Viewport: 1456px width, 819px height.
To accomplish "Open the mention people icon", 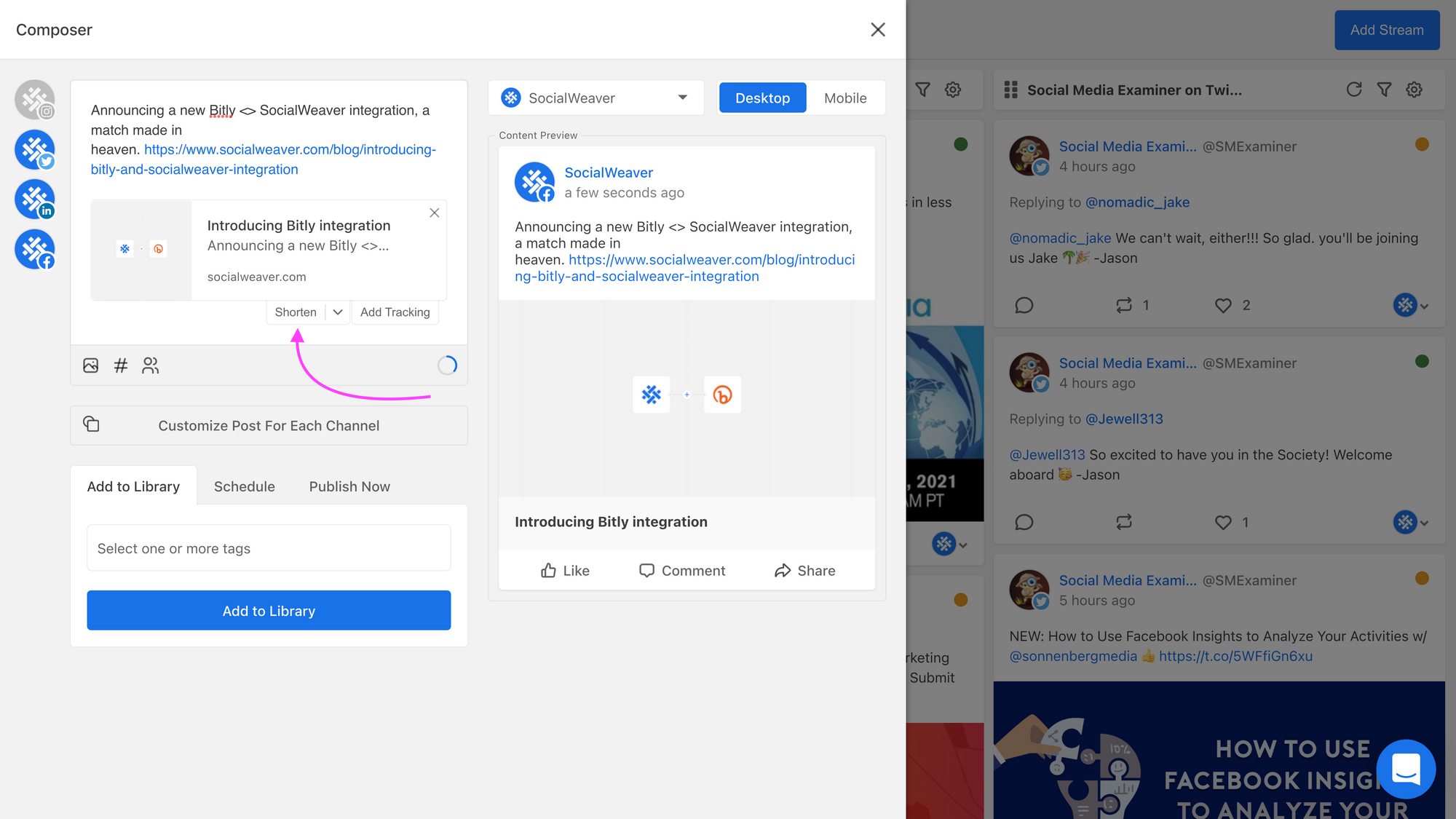I will [x=151, y=365].
